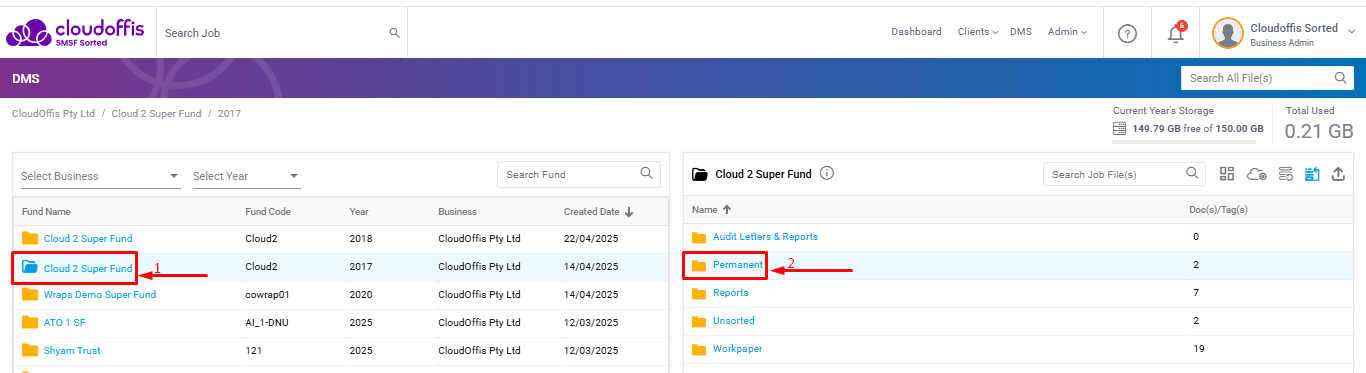Expand the Clients menu
Image resolution: width=1366 pixels, height=373 pixels.
pyautogui.click(x=977, y=32)
